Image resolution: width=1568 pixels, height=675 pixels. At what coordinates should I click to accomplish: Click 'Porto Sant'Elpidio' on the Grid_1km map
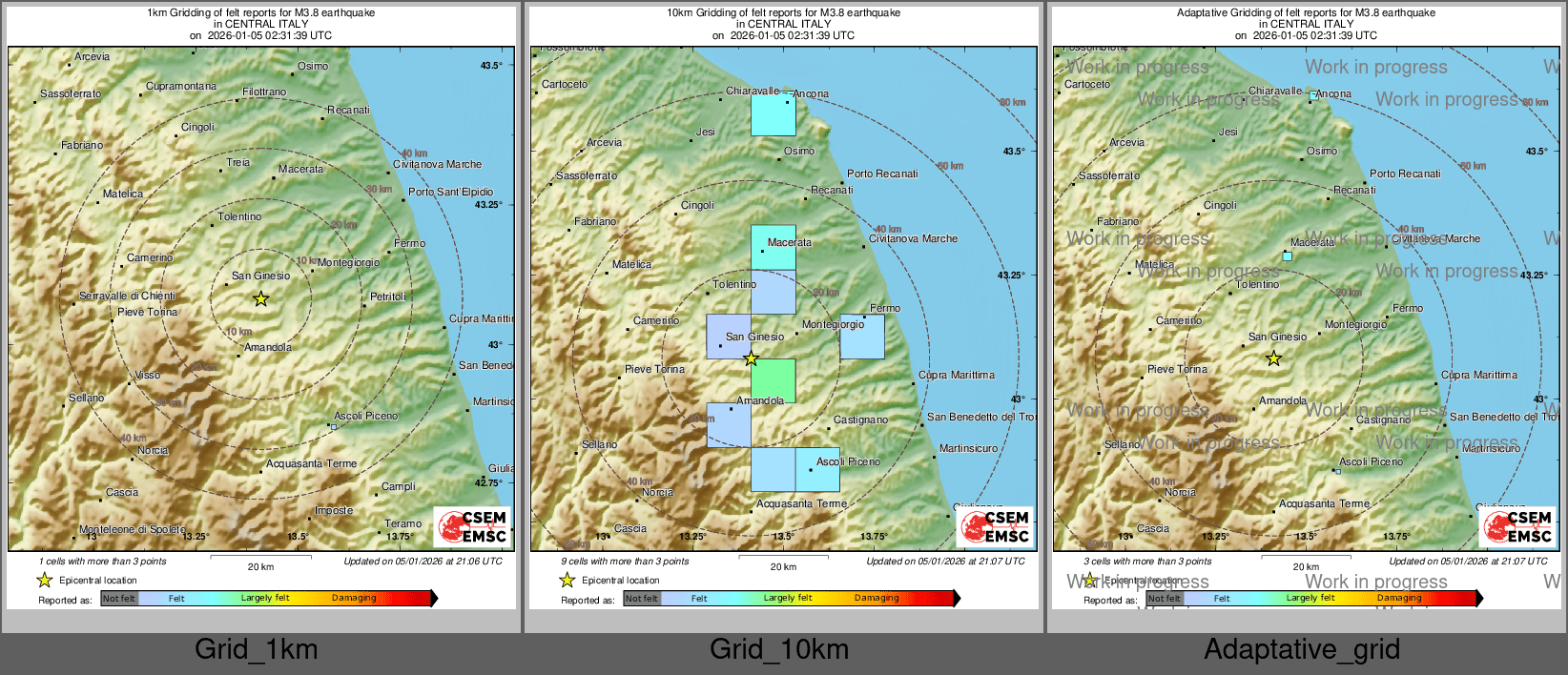(x=451, y=192)
